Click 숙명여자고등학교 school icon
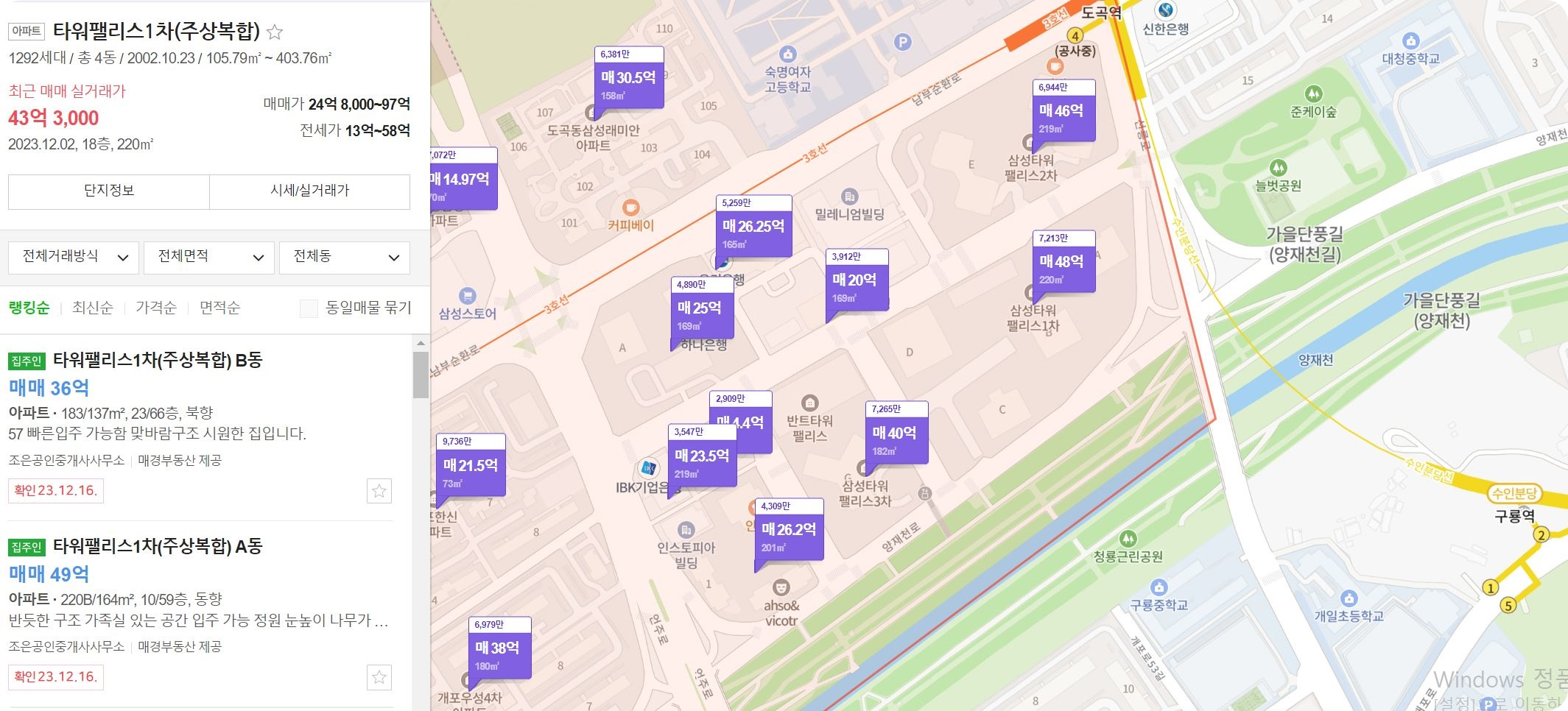The image size is (1568, 711). (787, 54)
